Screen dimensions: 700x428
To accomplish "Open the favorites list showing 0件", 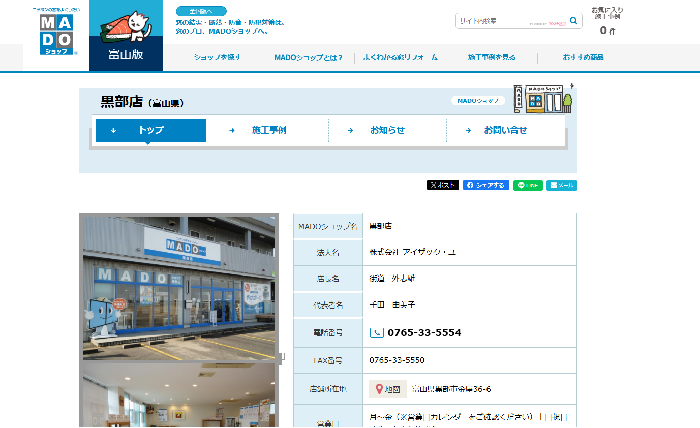I will (607, 21).
